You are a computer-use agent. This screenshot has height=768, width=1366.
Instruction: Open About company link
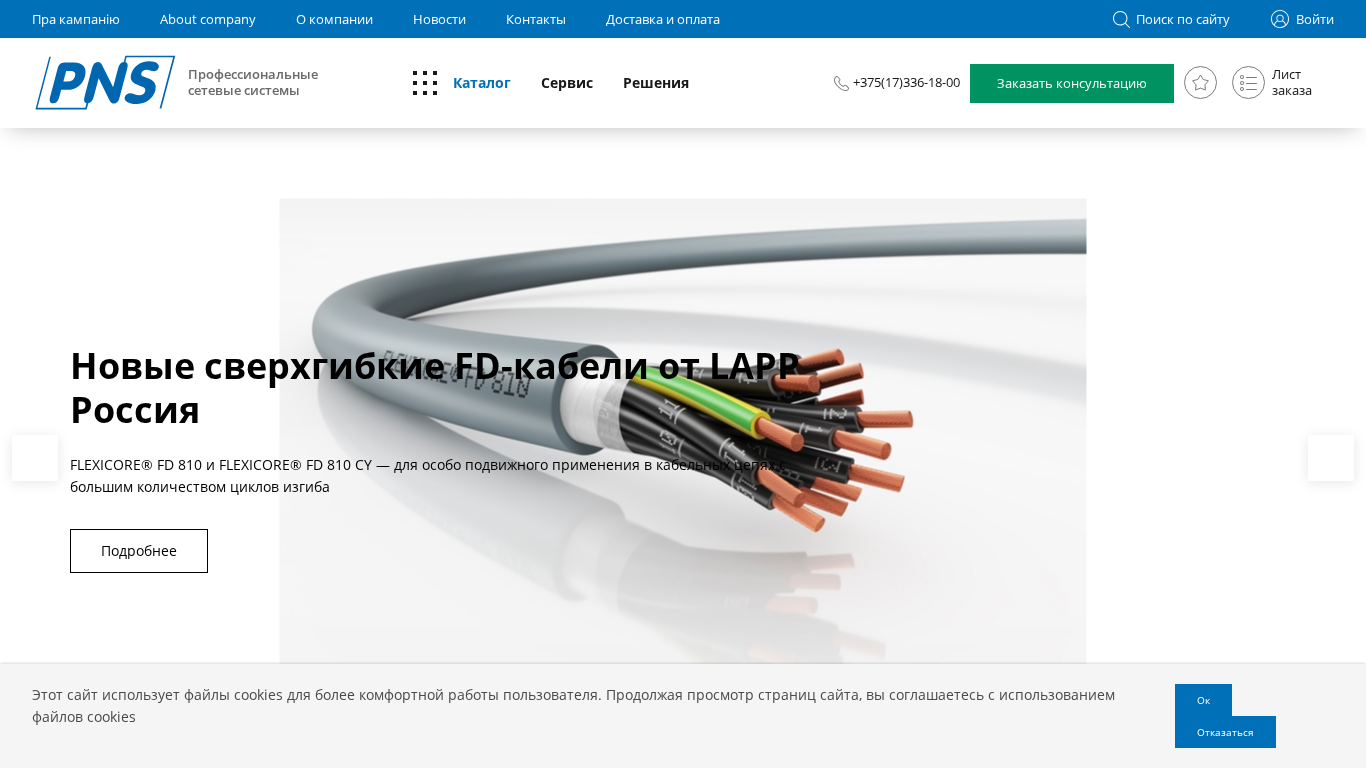(x=208, y=19)
